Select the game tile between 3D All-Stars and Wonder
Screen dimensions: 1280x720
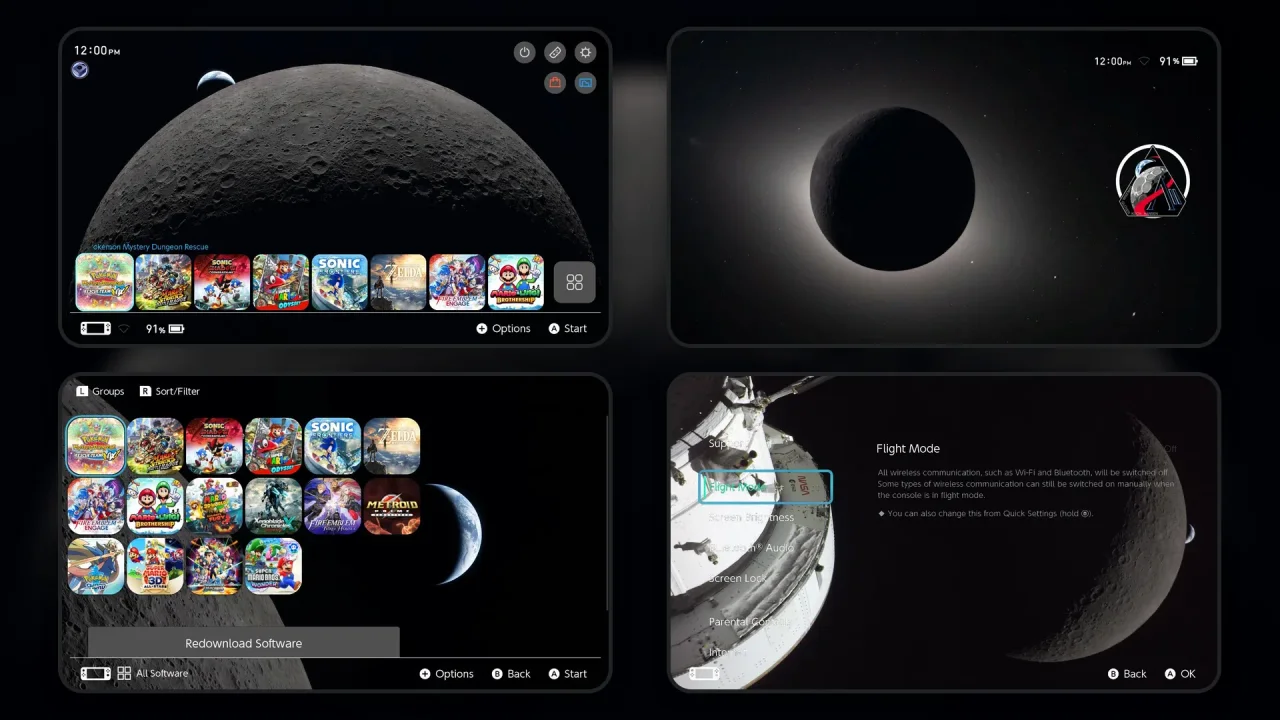214,566
